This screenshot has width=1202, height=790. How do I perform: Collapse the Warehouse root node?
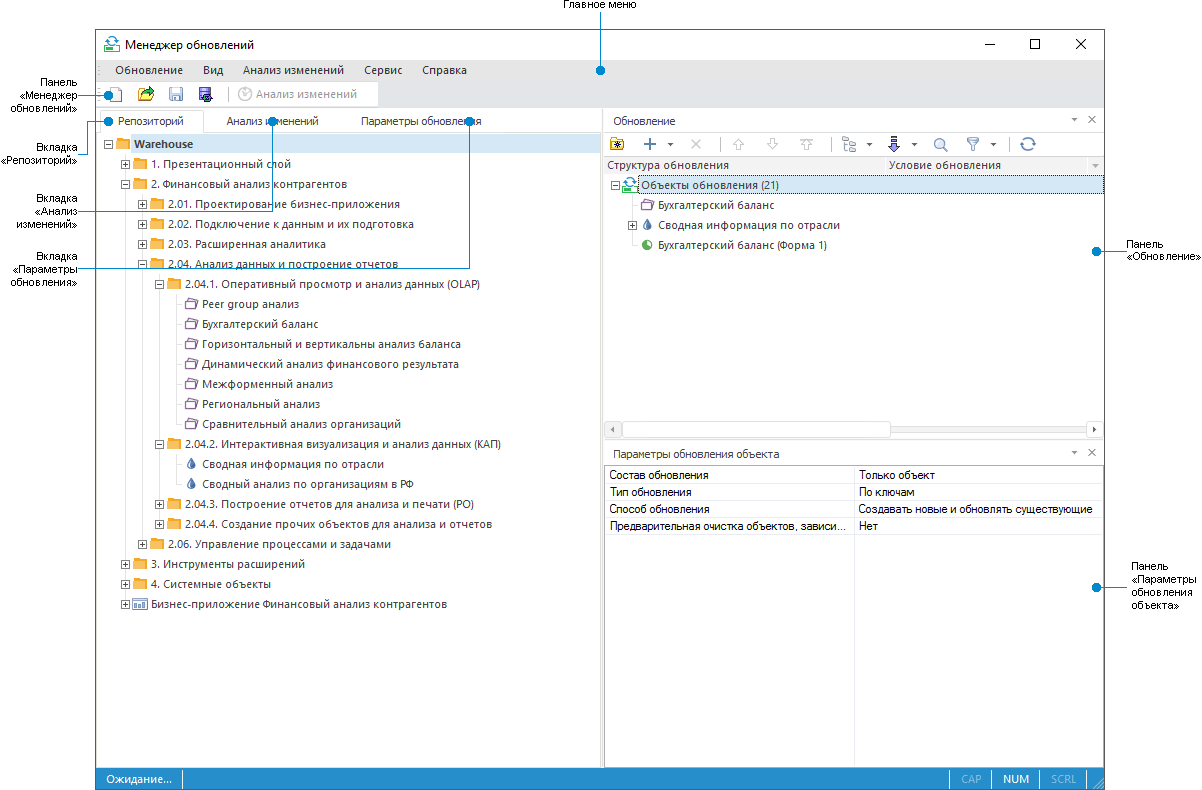[108, 144]
